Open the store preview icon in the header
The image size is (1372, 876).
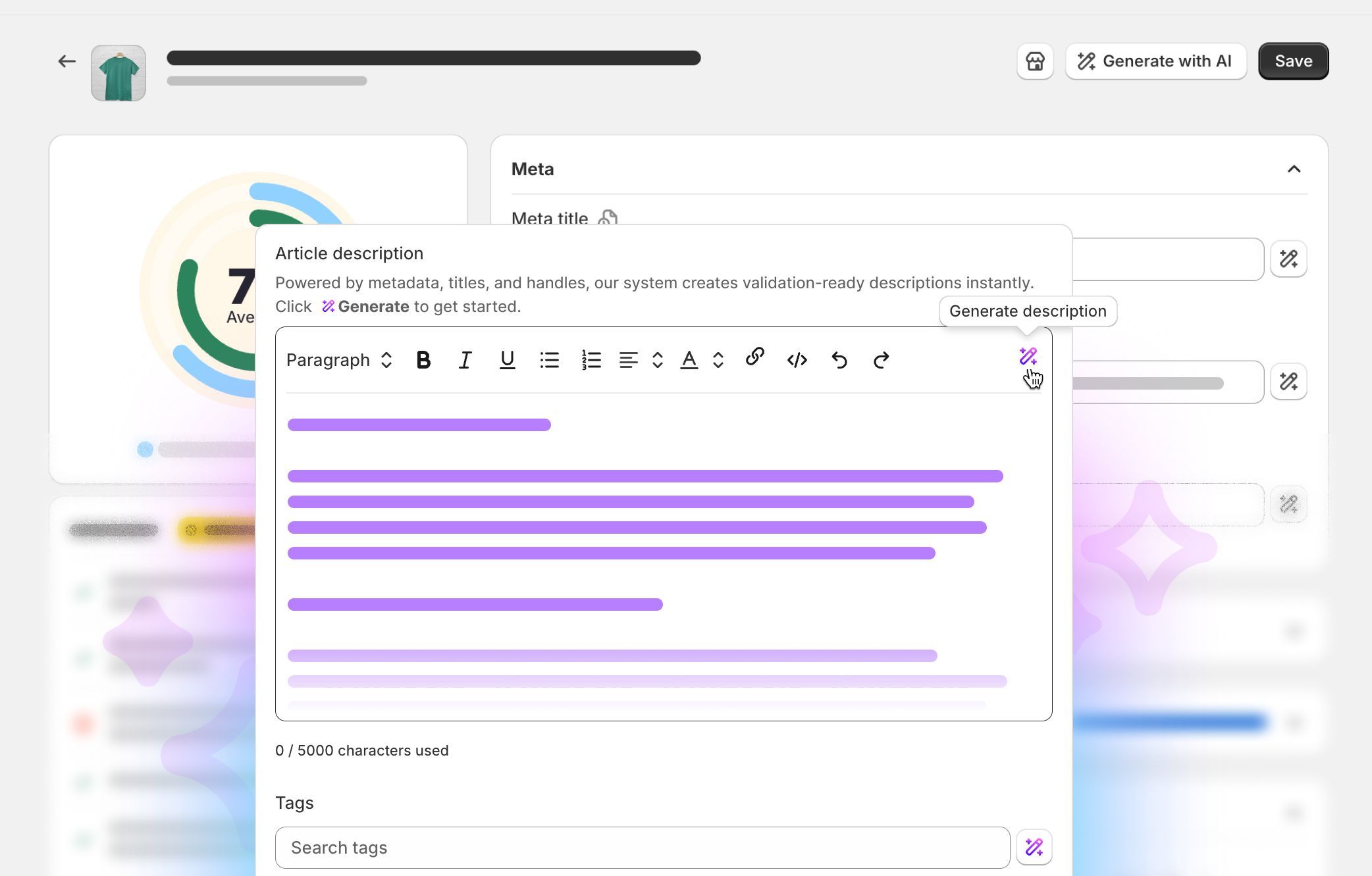pos(1034,61)
